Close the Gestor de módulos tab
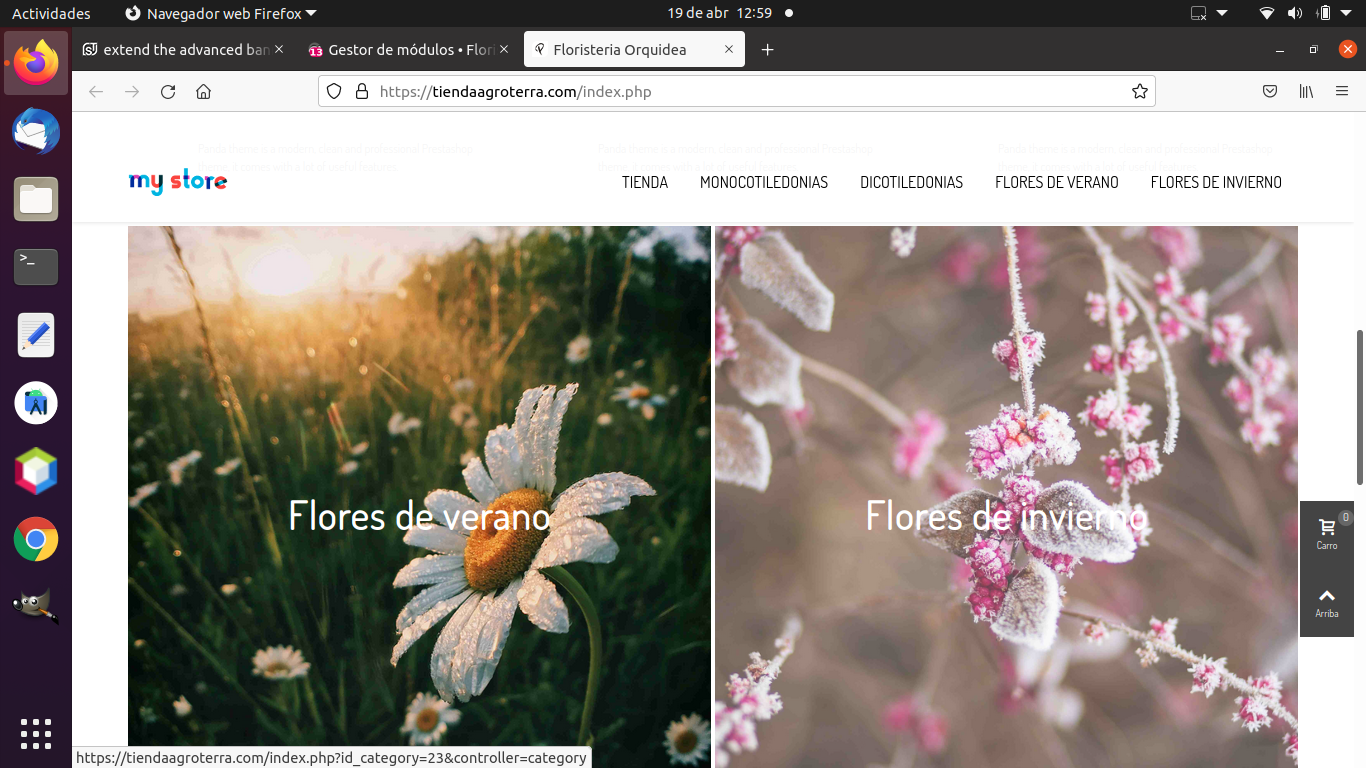The image size is (1366, 768). pos(504,50)
